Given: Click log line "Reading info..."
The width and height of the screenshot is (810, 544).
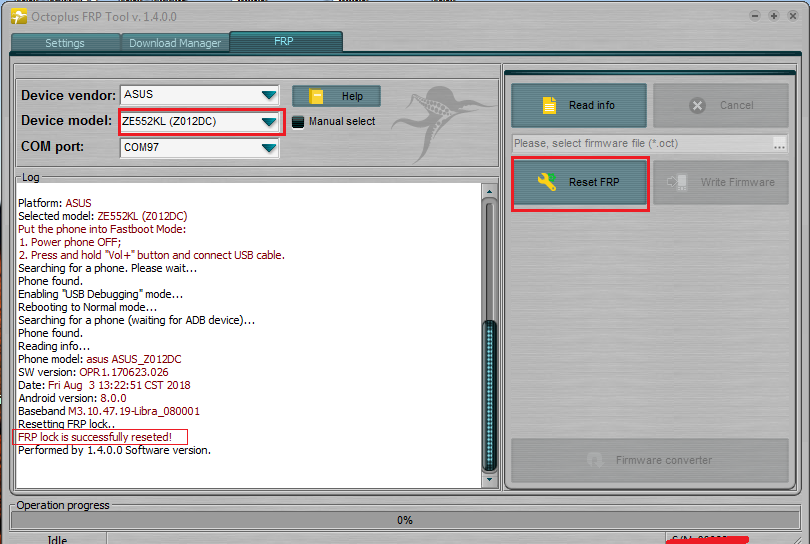Looking at the screenshot, I should coord(54,346).
